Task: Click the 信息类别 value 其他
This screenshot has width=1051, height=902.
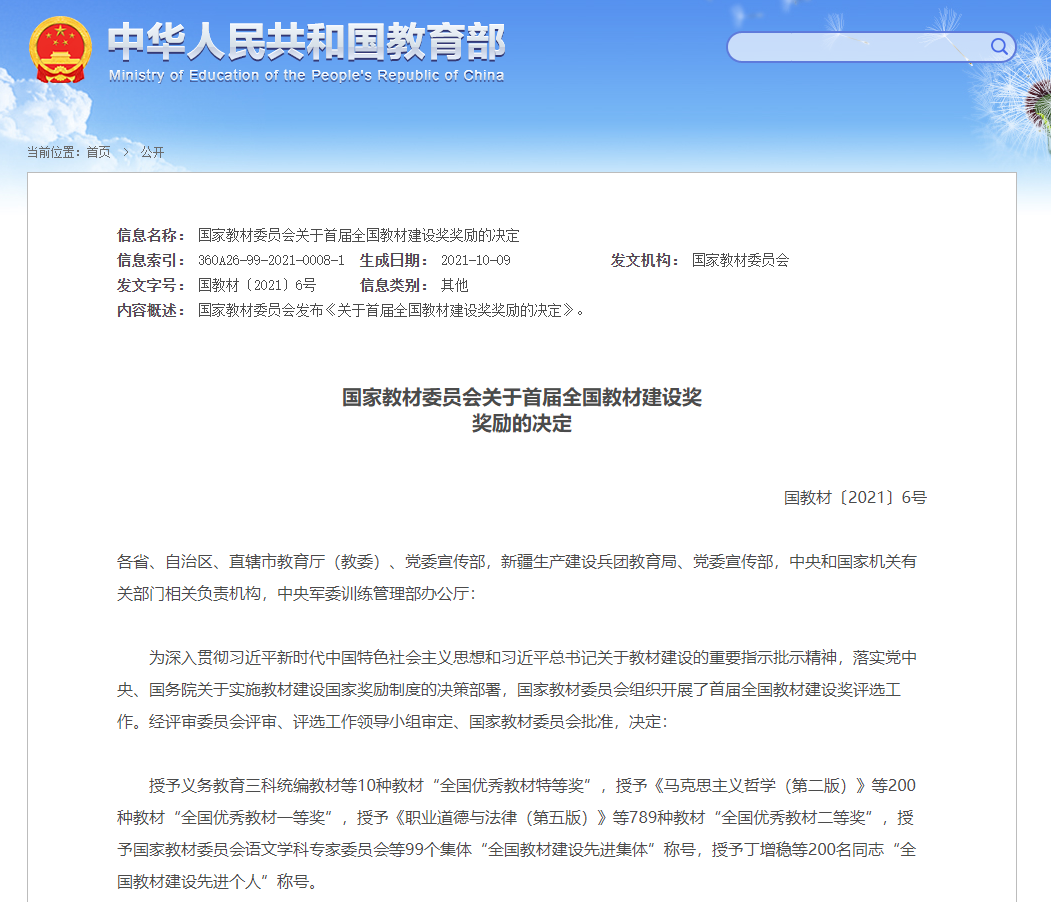Action: point(454,286)
